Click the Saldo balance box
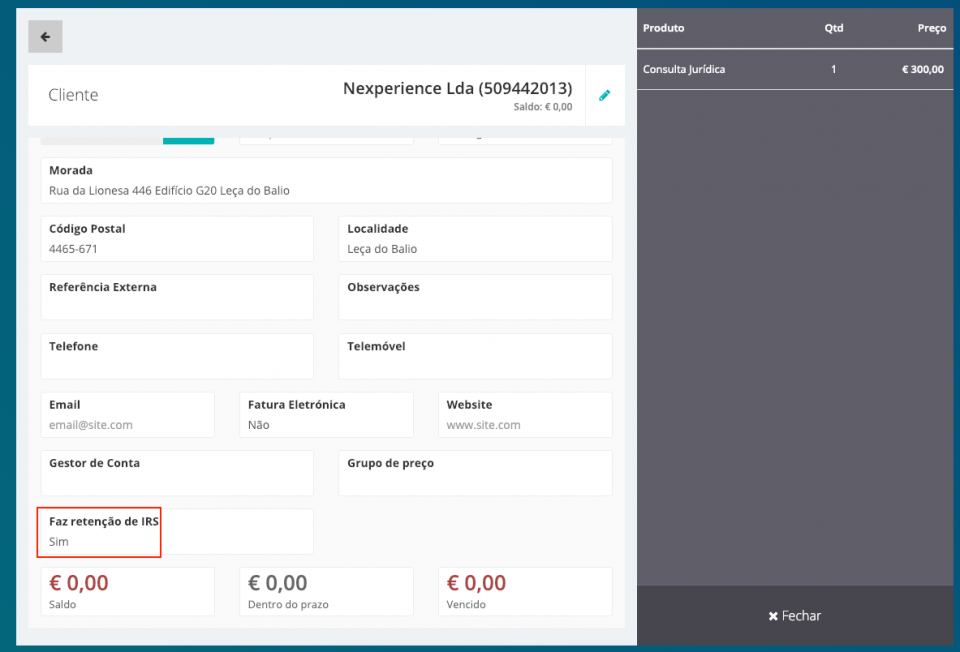The width and height of the screenshot is (960, 652). tap(127, 591)
